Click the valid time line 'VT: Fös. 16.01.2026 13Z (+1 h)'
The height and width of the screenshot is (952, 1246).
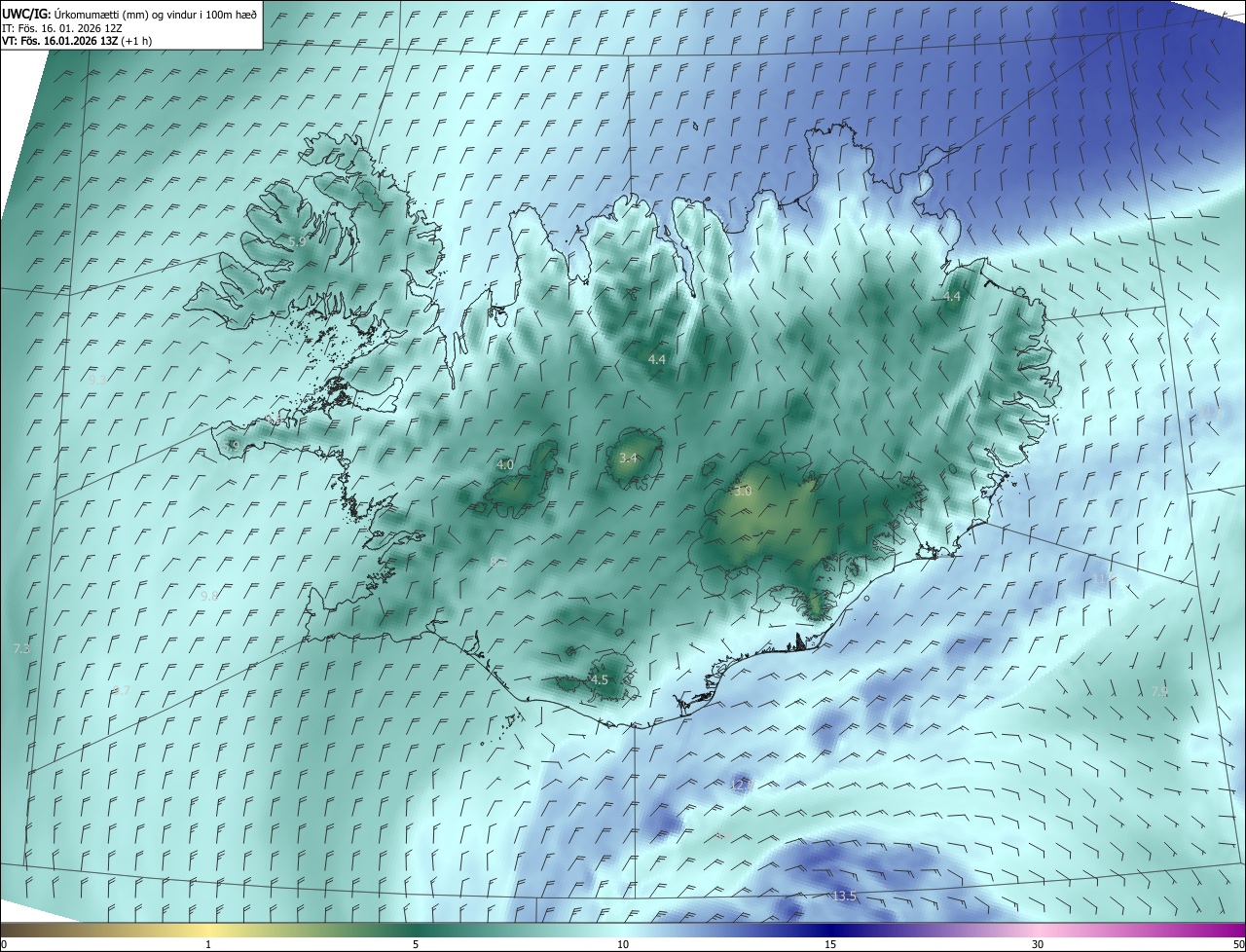click(76, 41)
